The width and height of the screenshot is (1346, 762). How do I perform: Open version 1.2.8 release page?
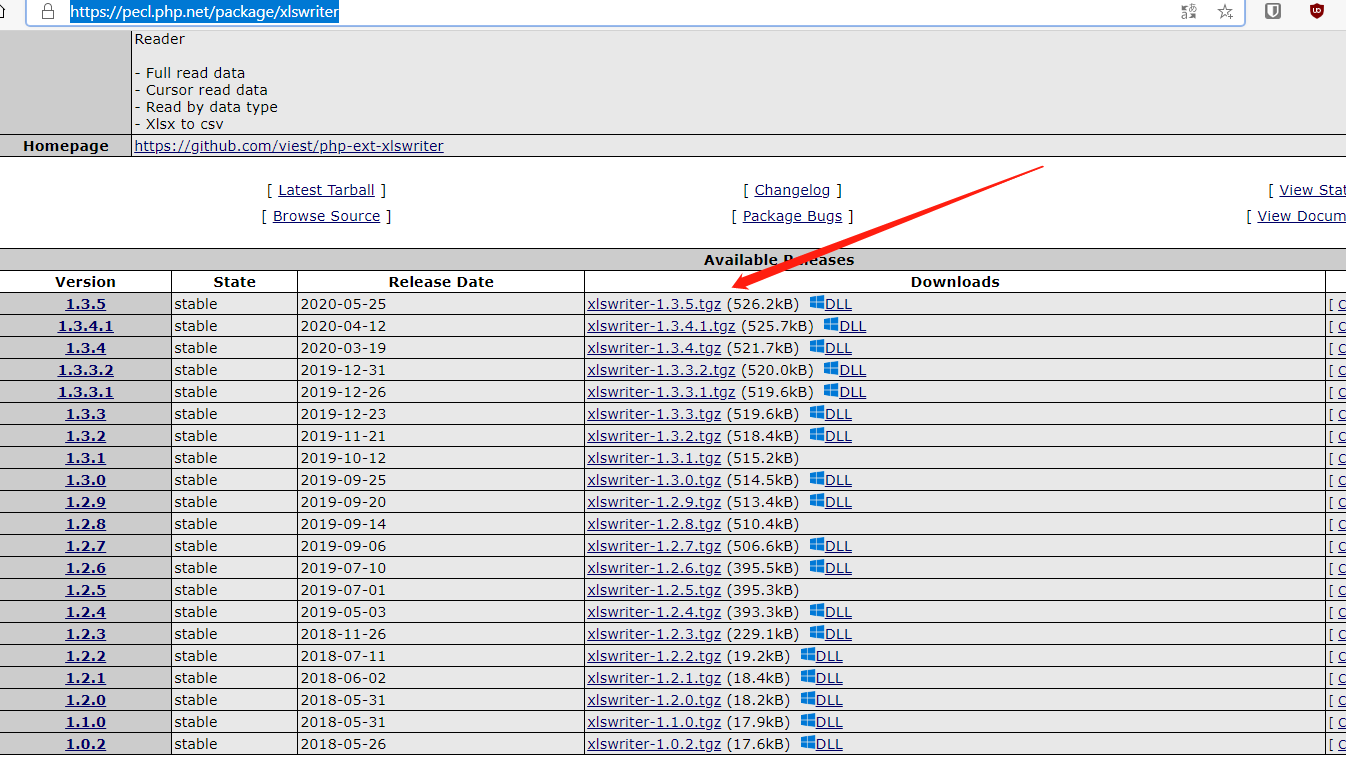pos(86,524)
